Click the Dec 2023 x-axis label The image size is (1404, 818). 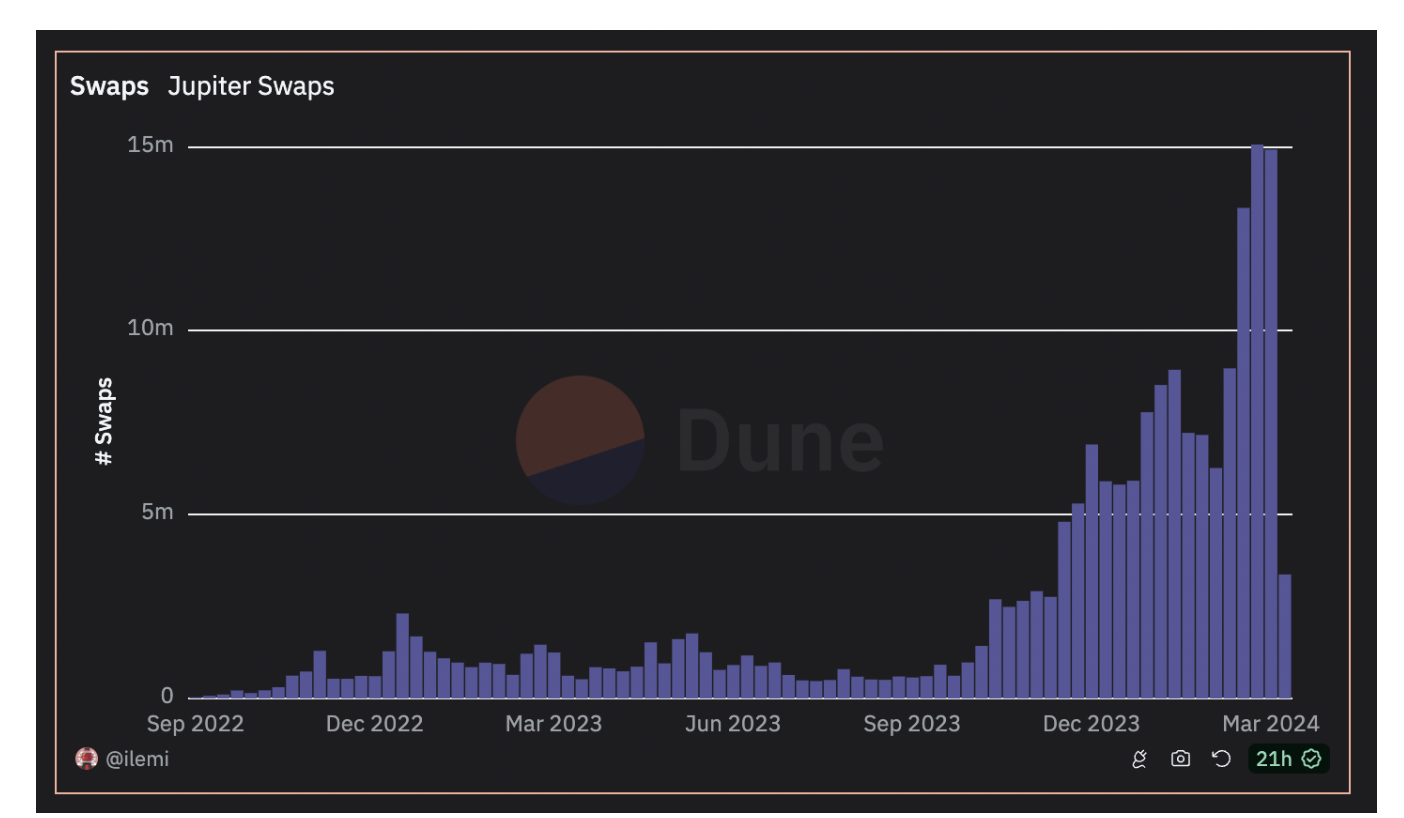1091,724
